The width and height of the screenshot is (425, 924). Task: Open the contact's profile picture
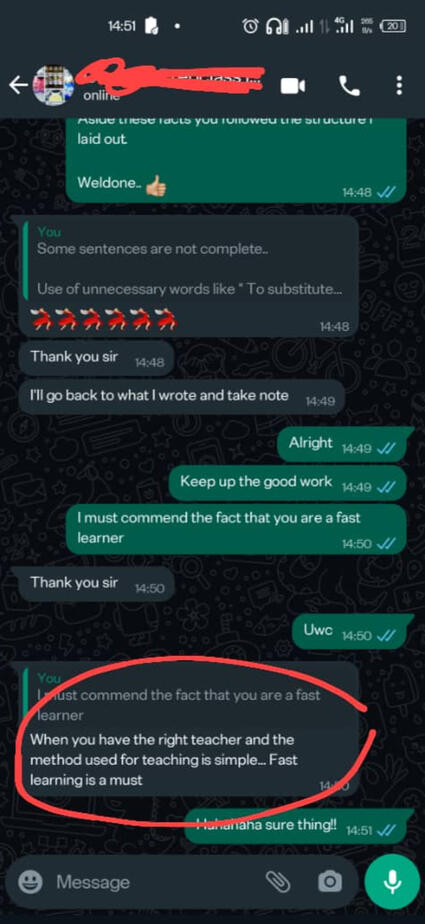point(53,85)
